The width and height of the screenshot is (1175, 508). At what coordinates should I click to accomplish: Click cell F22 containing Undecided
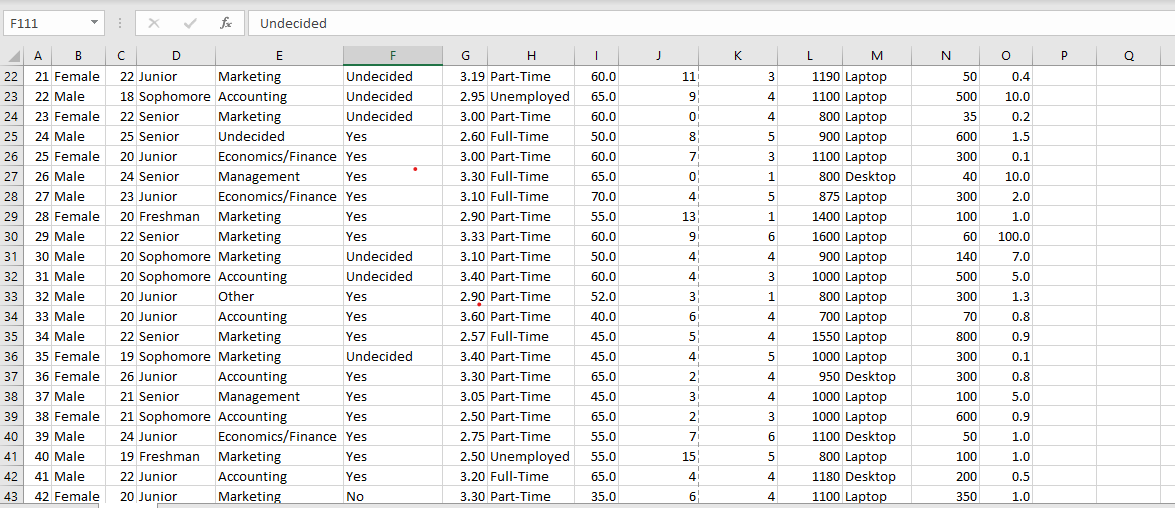393,76
